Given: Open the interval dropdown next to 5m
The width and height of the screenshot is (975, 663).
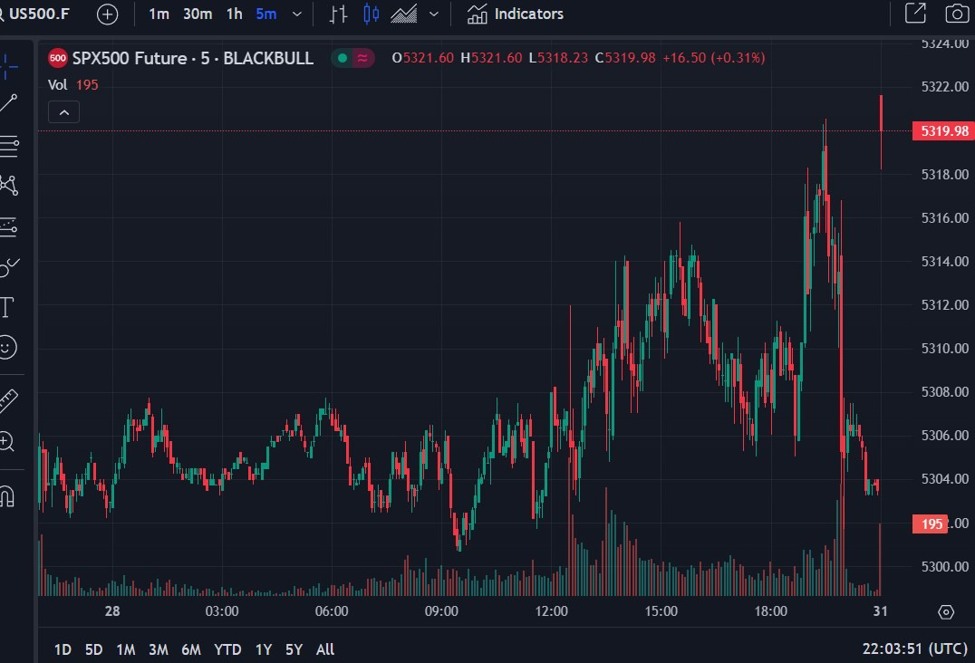Looking at the screenshot, I should (294, 14).
